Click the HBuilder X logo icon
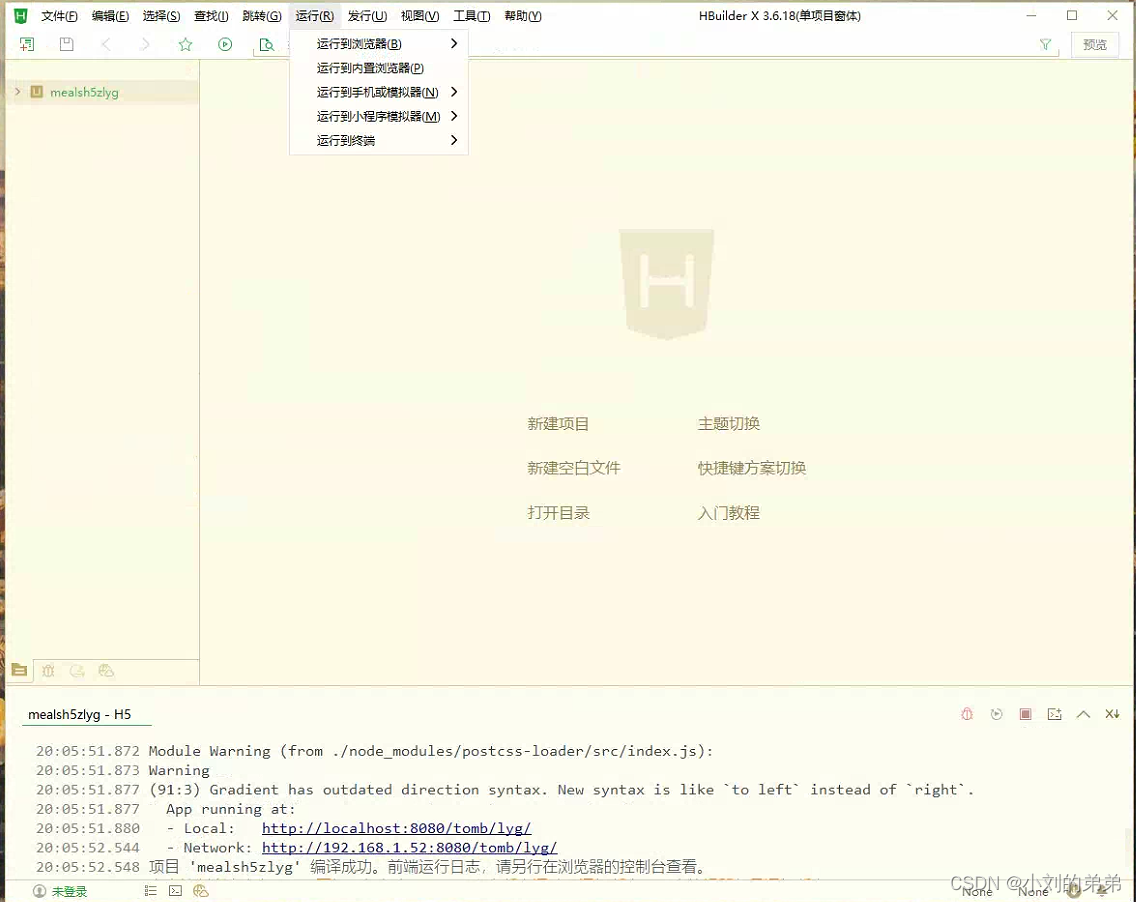1136x902 pixels. pyautogui.click(x=20, y=15)
